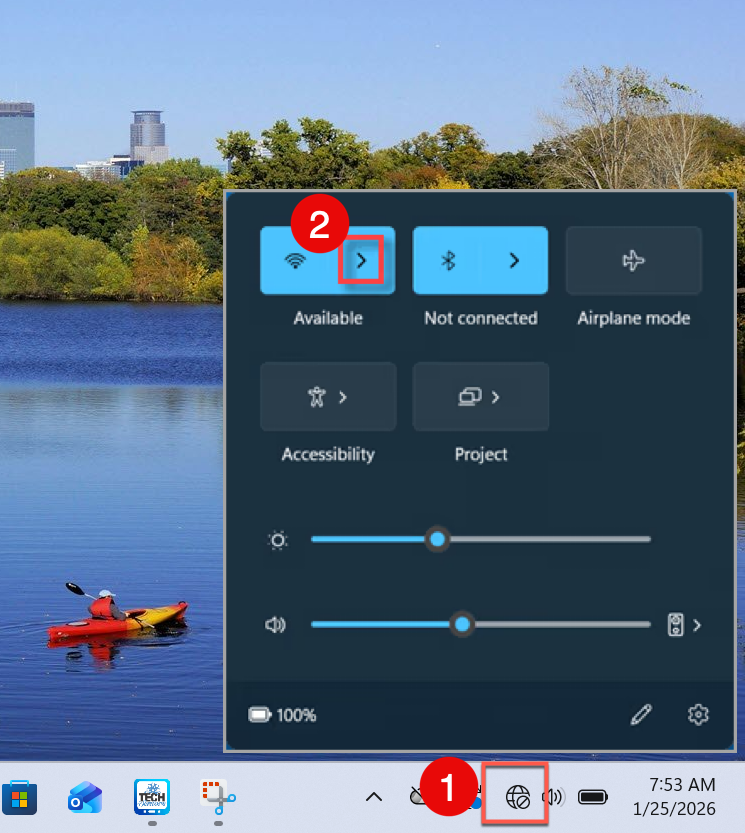Open all settings via gear icon
Screen dimensions: 745x833
click(x=698, y=714)
